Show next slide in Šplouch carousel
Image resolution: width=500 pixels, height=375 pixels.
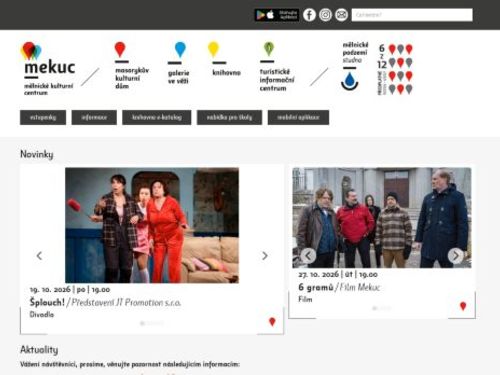pyautogui.click(x=265, y=256)
